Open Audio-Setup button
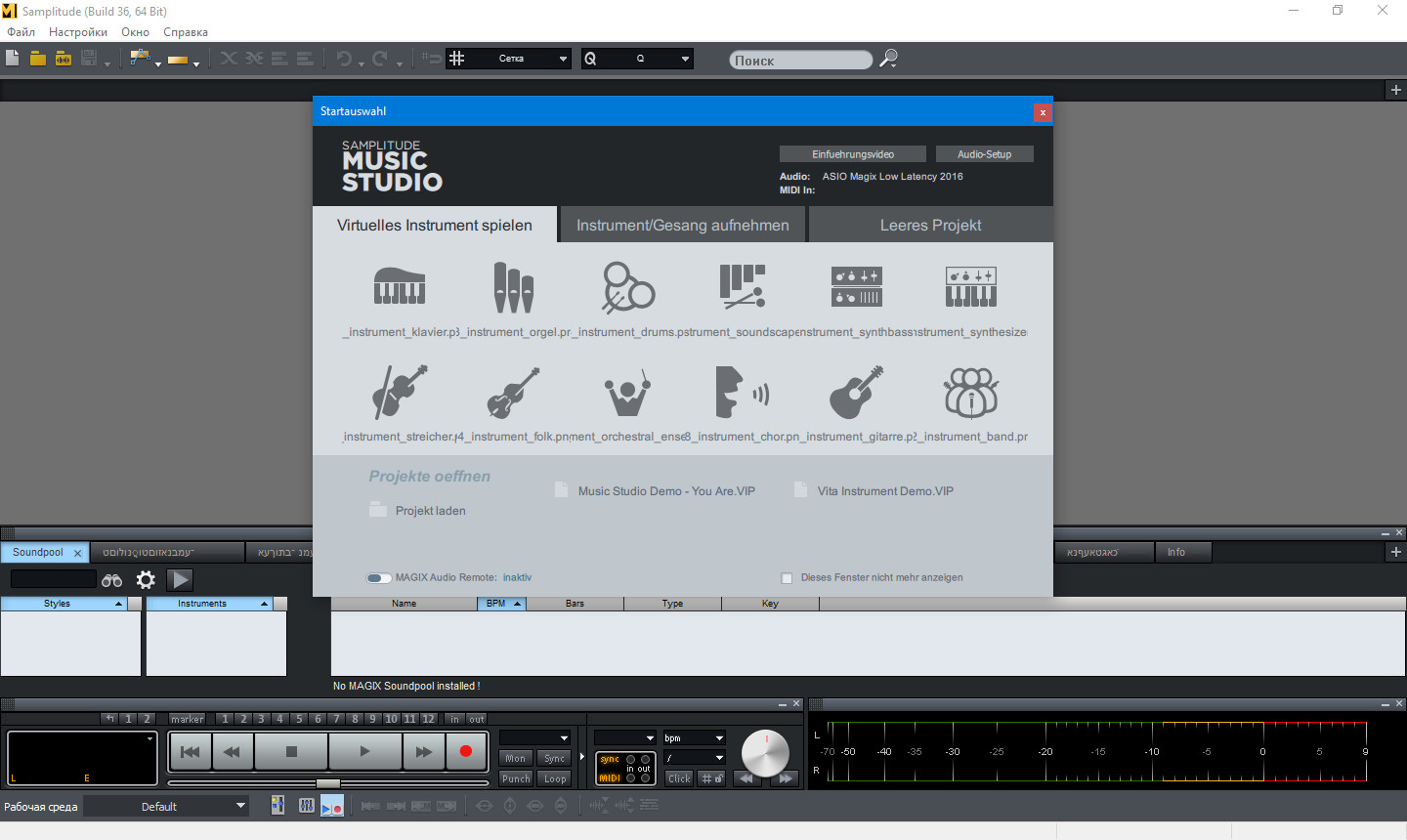 point(984,154)
